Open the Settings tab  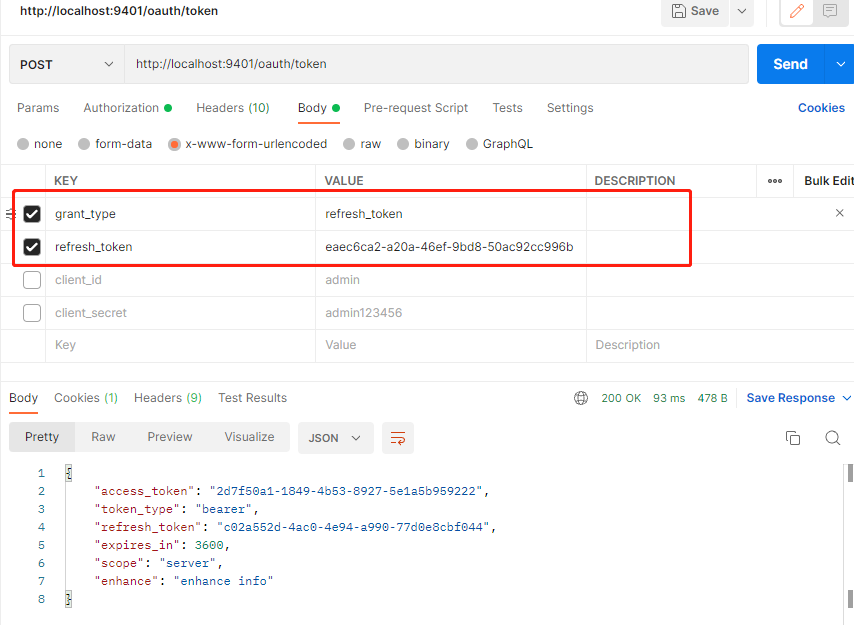(570, 108)
